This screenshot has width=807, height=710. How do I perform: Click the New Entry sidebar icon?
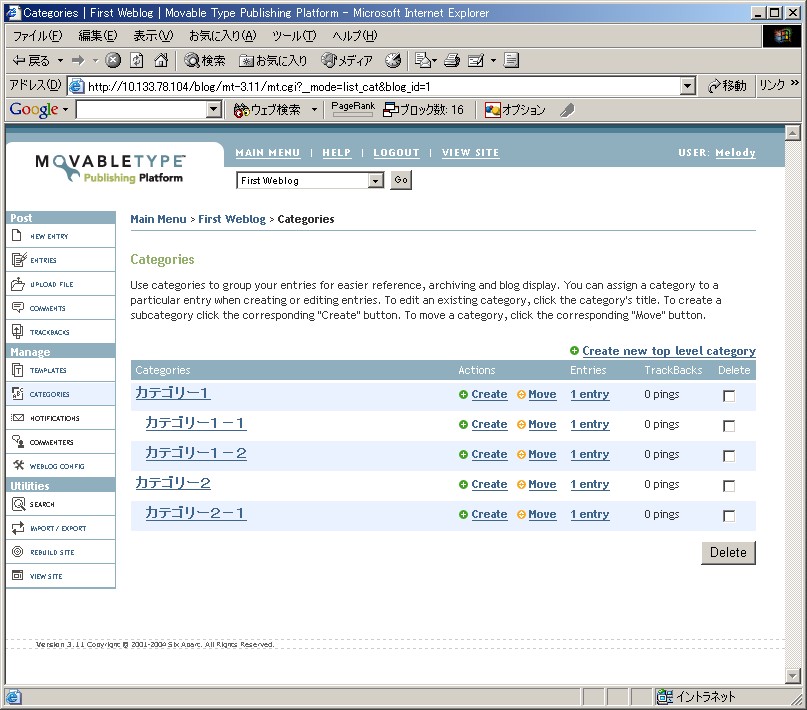click(18, 236)
